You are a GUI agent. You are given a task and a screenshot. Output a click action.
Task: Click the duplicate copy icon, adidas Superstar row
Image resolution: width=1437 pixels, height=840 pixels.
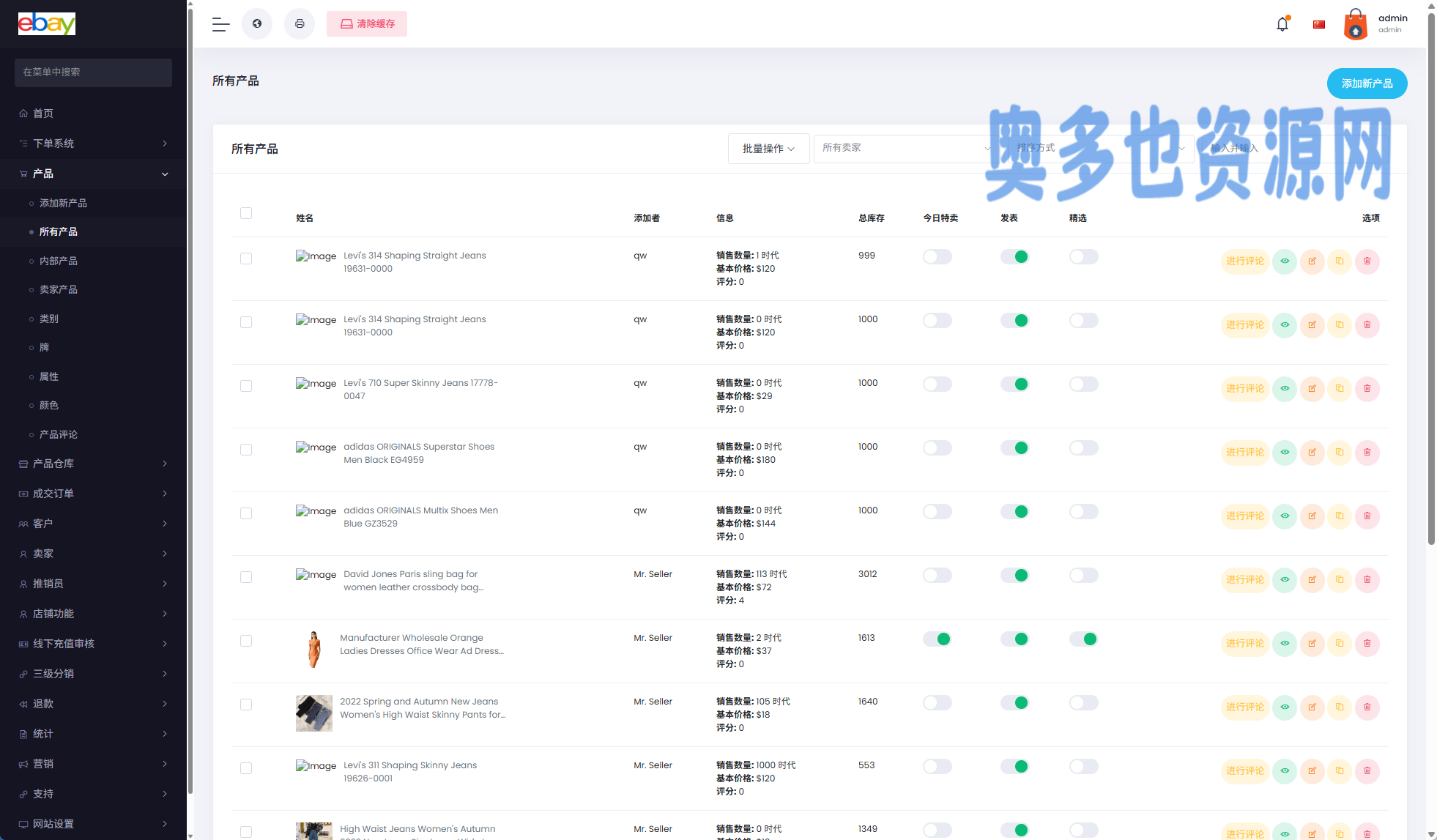tap(1340, 453)
